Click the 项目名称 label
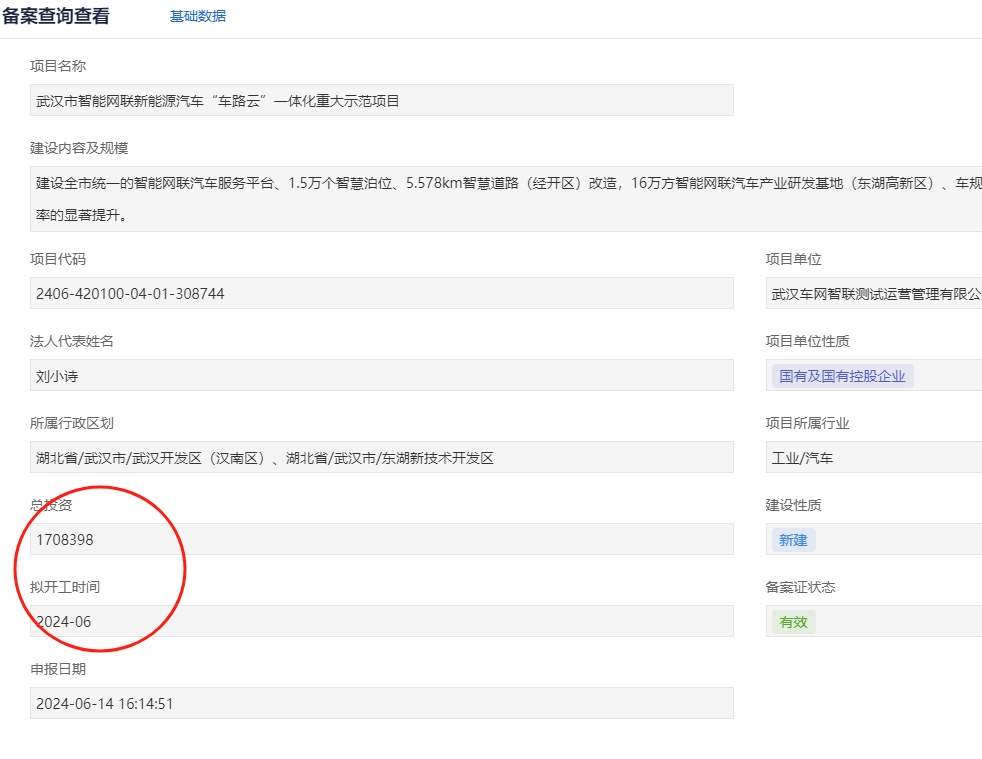Image resolution: width=982 pixels, height=759 pixels. click(x=58, y=66)
